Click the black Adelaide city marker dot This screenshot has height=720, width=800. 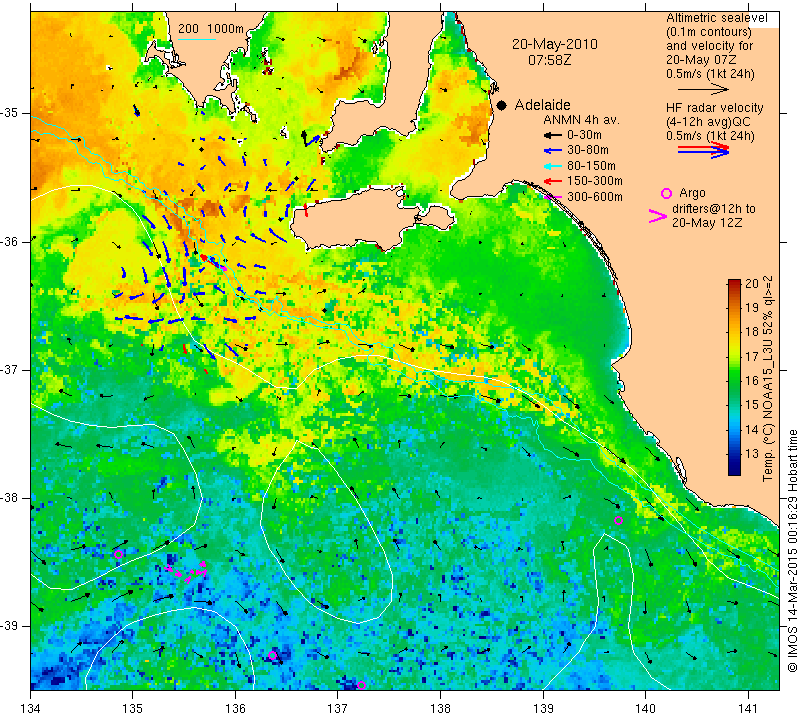502,105
